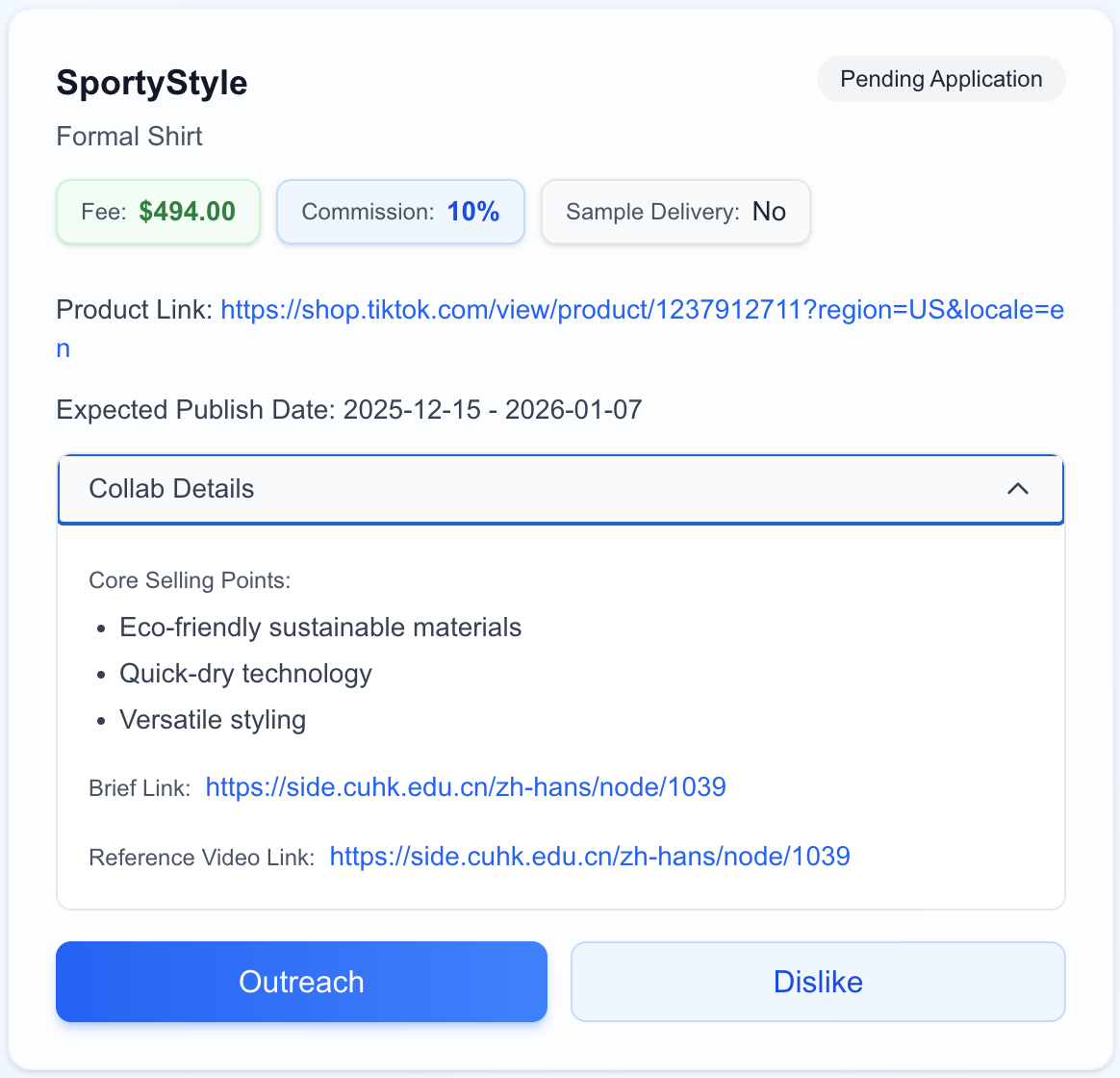
Task: Click the SportyStyle brand title
Action: pyautogui.click(x=152, y=83)
